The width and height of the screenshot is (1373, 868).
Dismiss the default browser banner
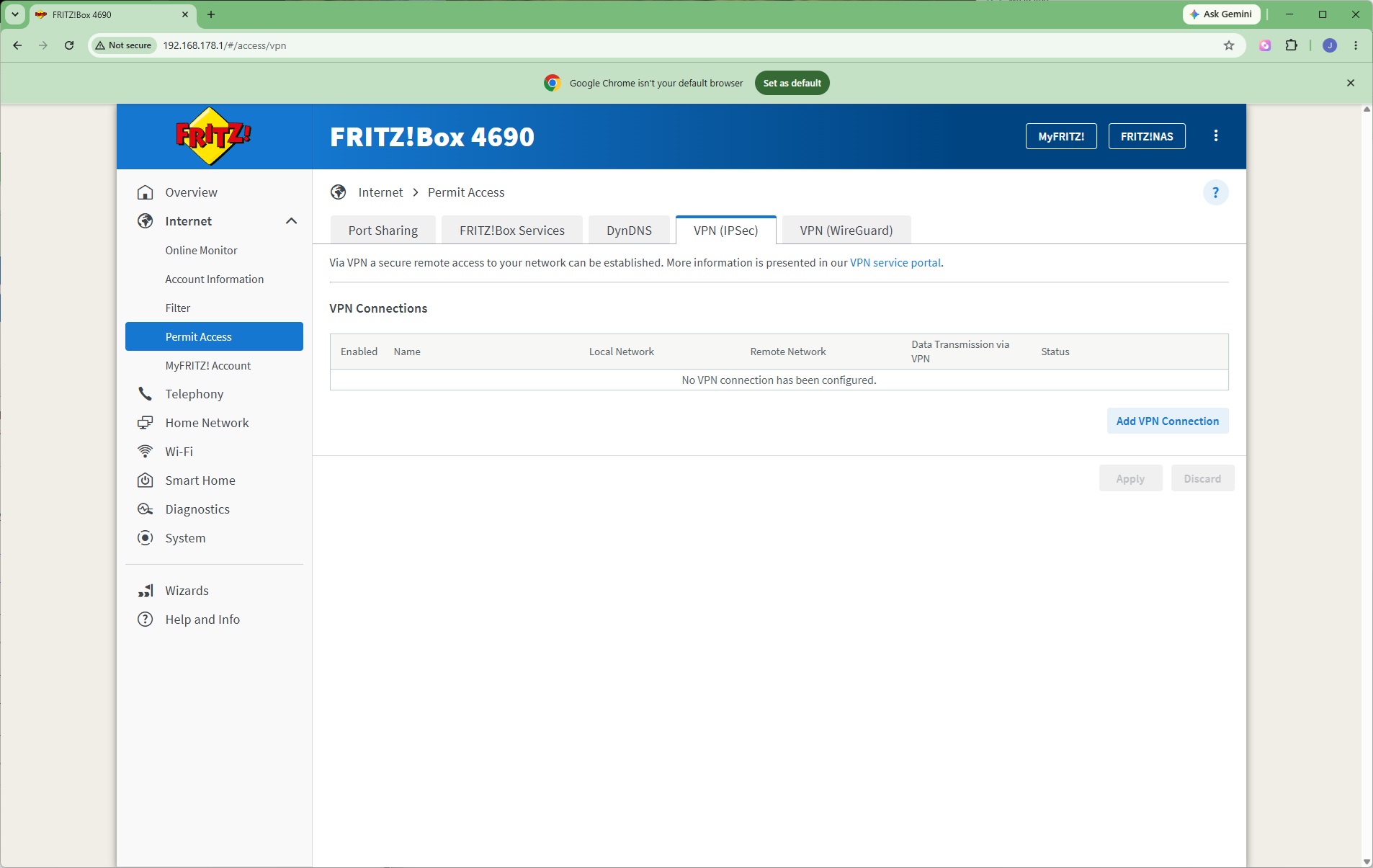click(1351, 83)
